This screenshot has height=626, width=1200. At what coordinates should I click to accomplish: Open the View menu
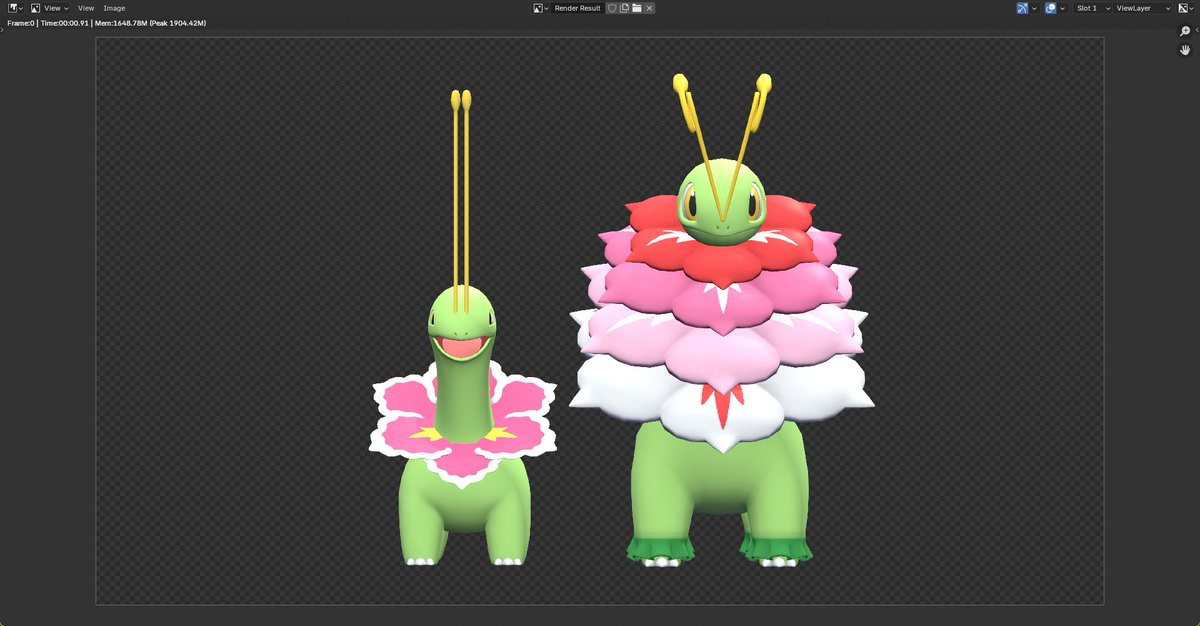86,8
